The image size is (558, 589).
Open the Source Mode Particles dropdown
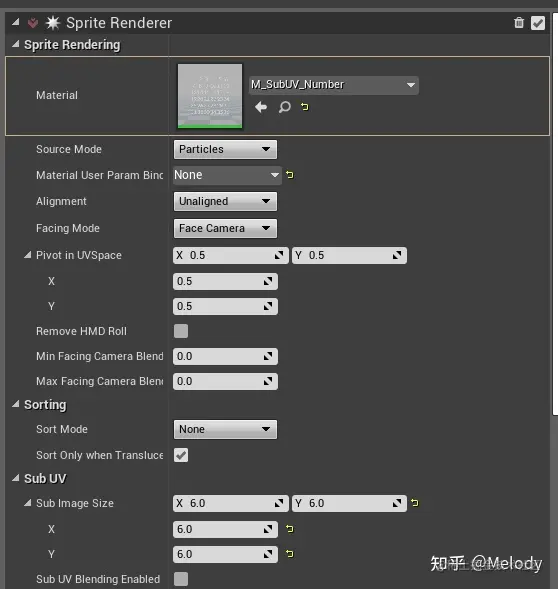[x=225, y=149]
